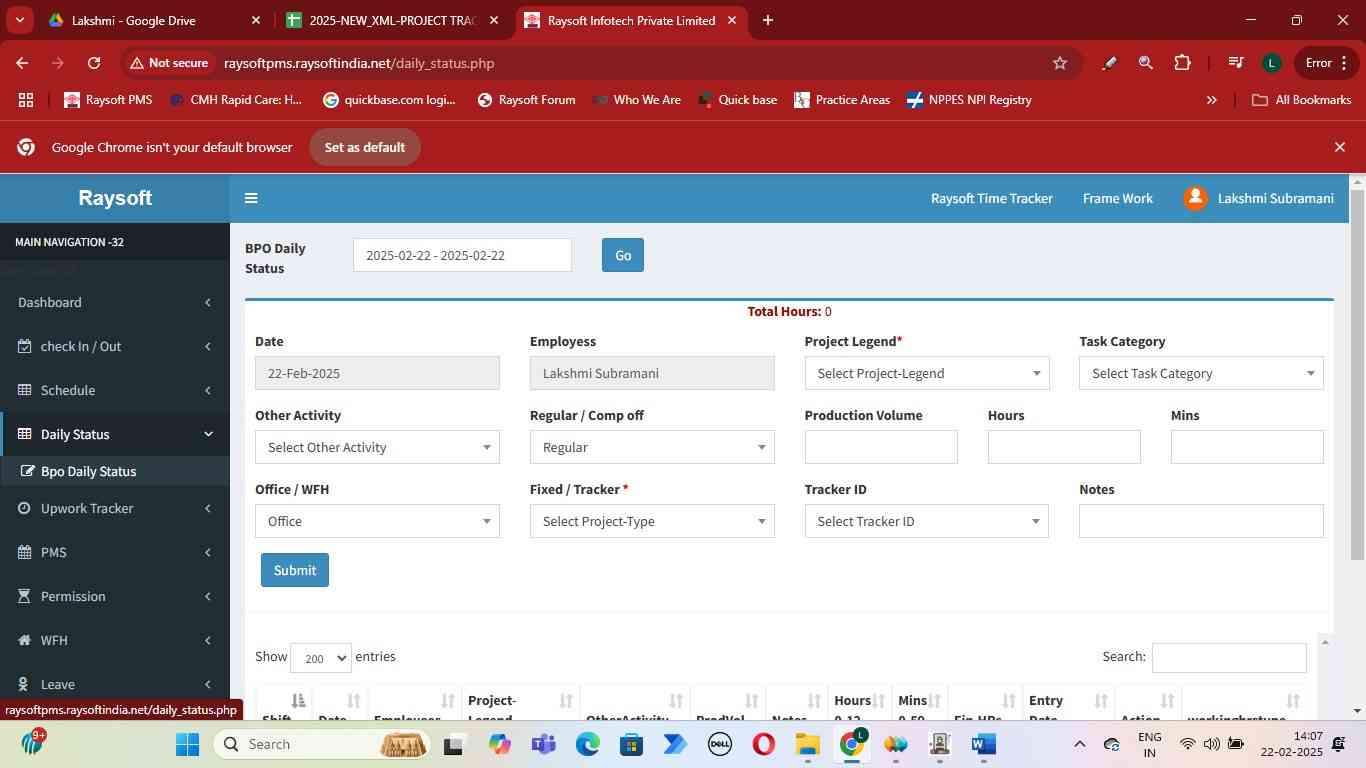Image resolution: width=1366 pixels, height=768 pixels.
Task: Open the Select Task Category dropdown
Action: 1200,373
